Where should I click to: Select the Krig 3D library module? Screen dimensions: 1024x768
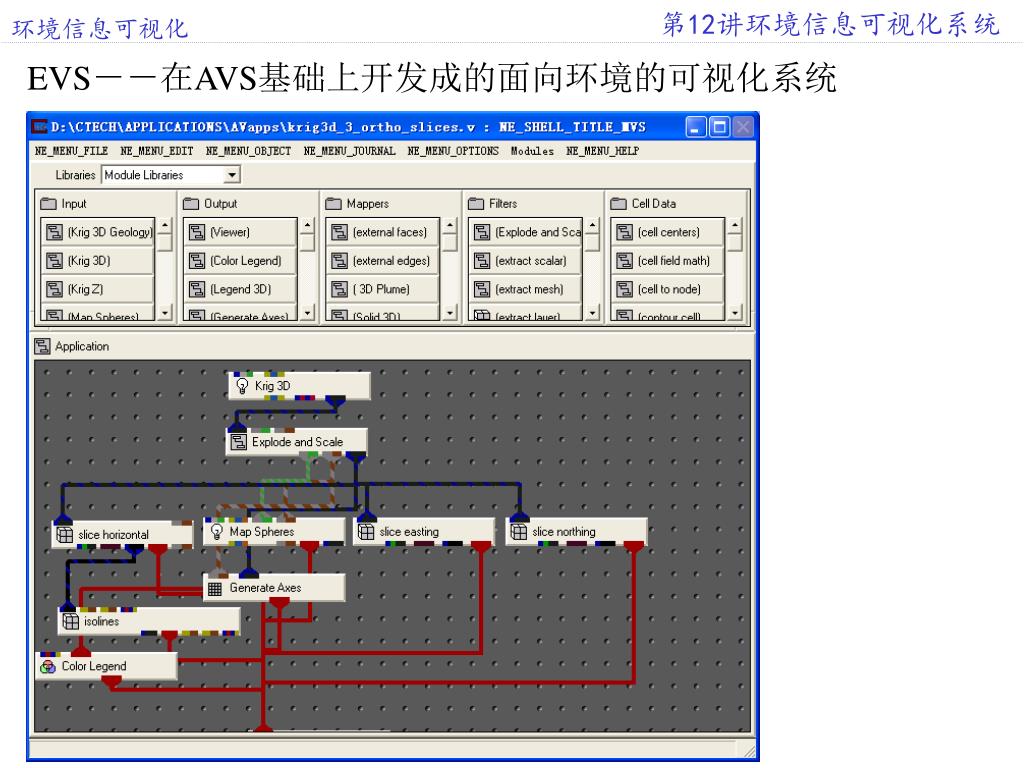[98, 261]
